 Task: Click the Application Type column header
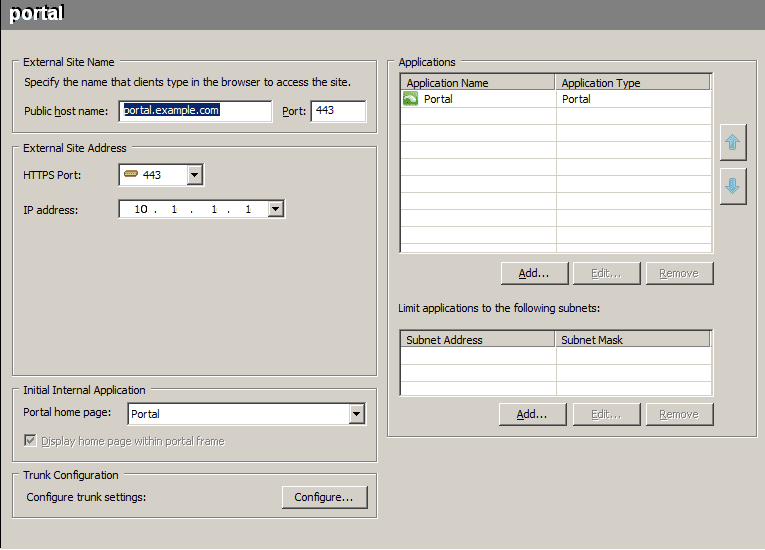[633, 82]
